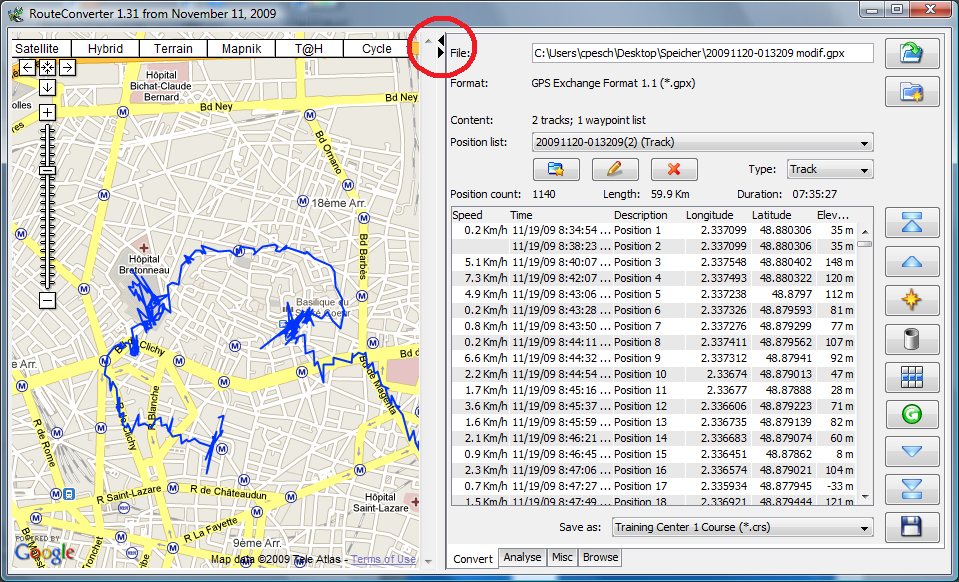Image resolution: width=959 pixels, height=582 pixels.
Task: Click speed value 6.6 Km/h
Action: pyautogui.click(x=486, y=358)
